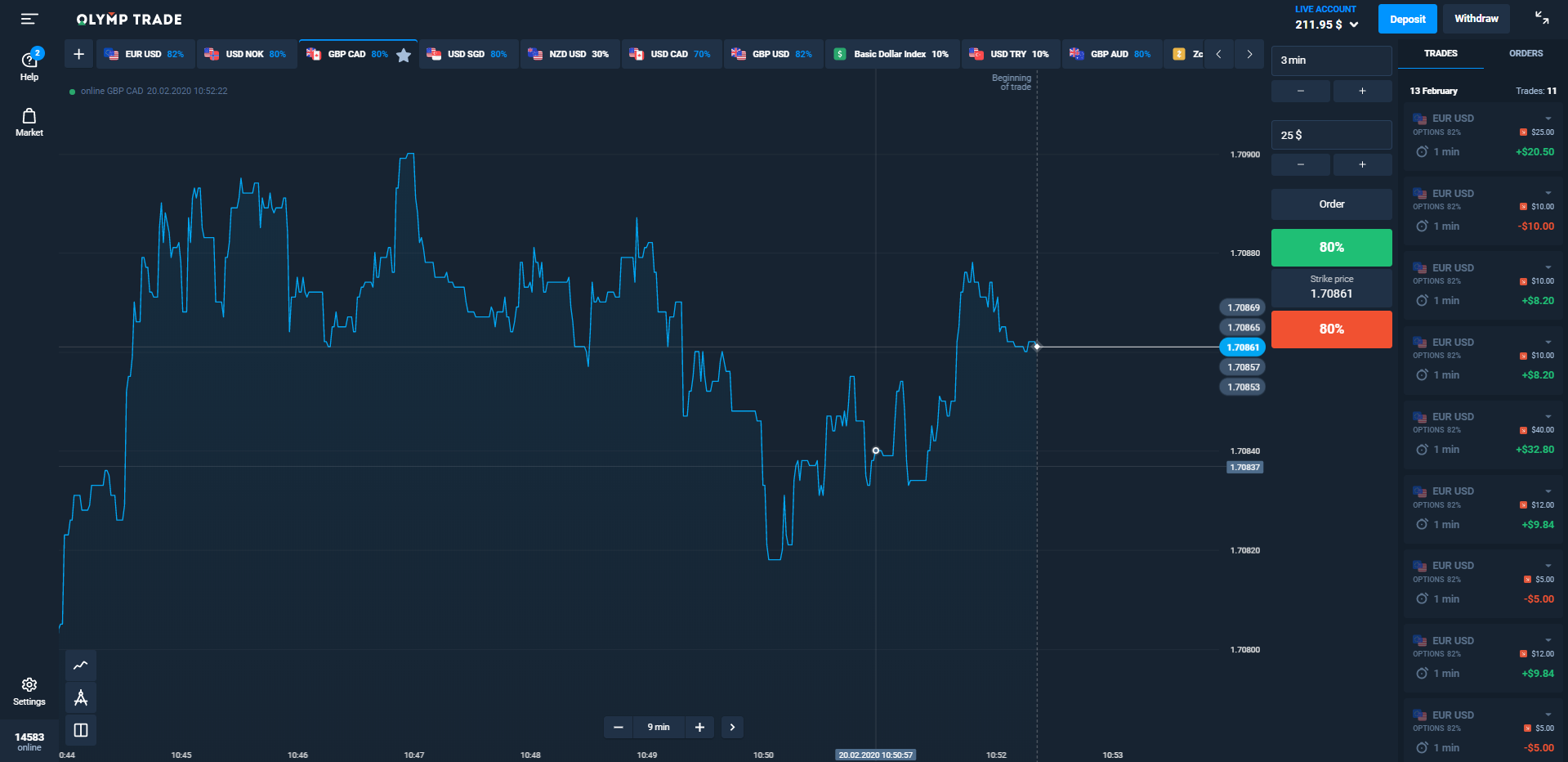Add a new asset tab with plus icon
Screen dimensions: 1568x762
click(x=78, y=54)
